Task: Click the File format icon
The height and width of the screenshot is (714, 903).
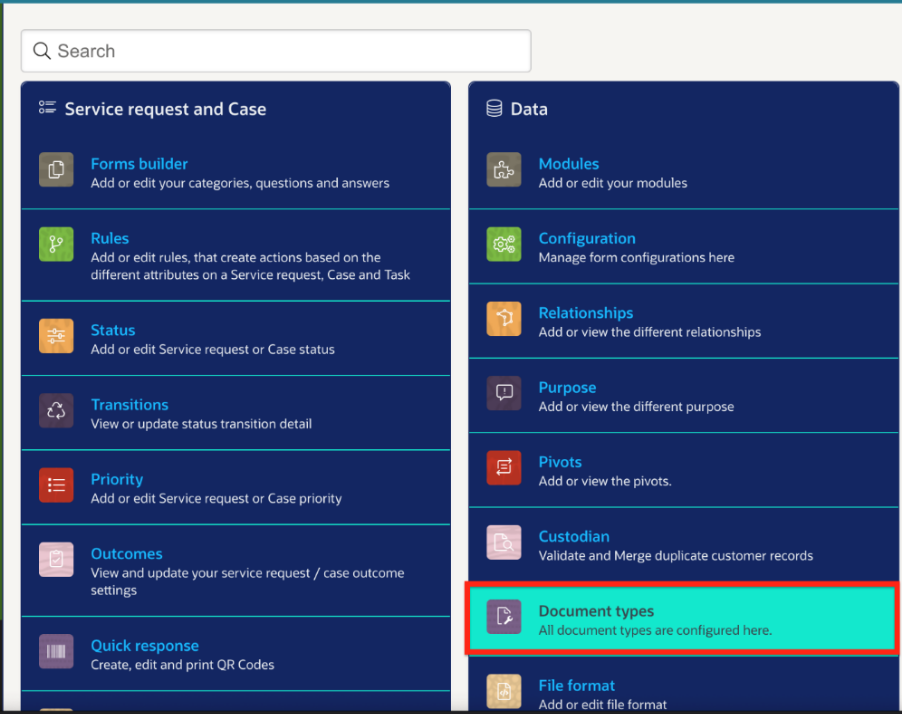Action: 504,690
